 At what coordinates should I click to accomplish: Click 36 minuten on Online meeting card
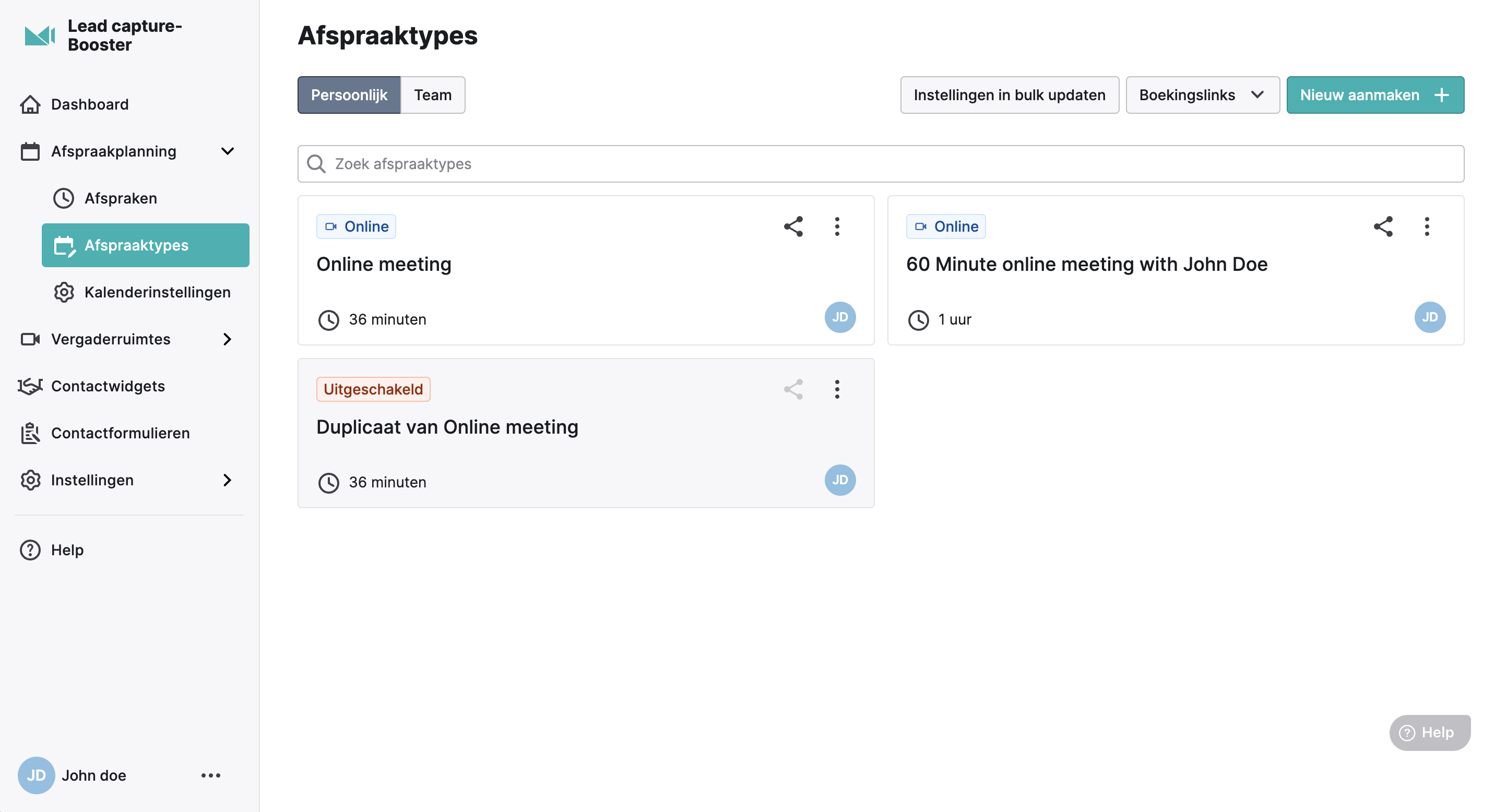[387, 319]
